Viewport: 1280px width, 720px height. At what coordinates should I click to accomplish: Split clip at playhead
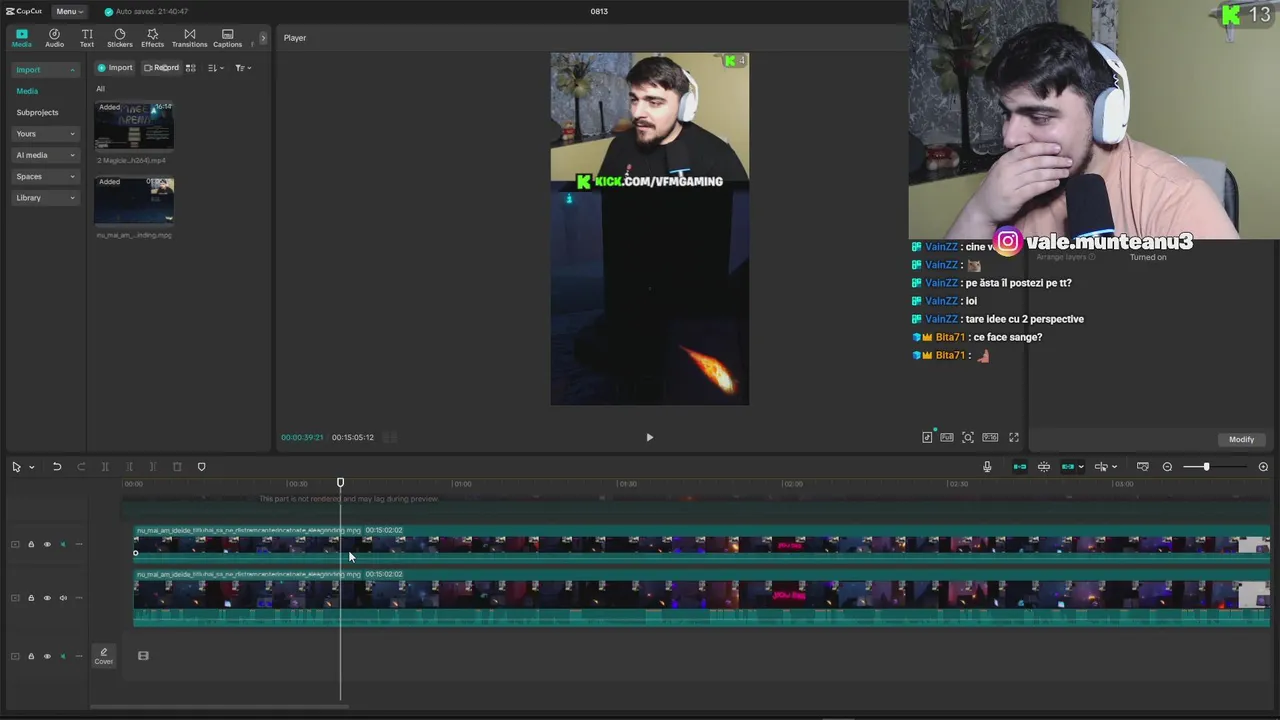tap(105, 467)
